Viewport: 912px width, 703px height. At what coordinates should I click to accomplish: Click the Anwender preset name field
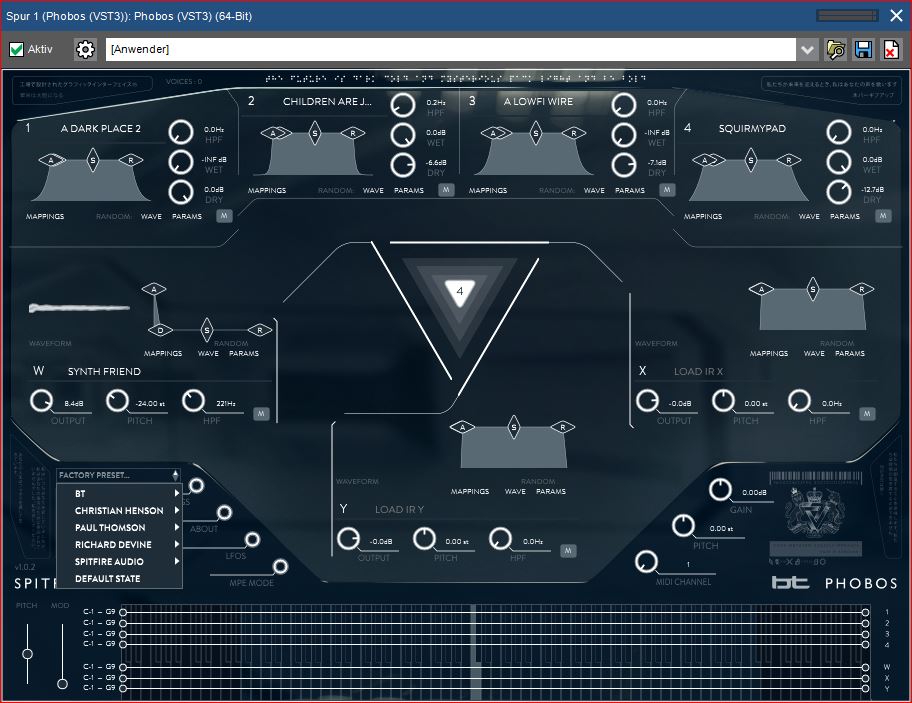click(x=451, y=49)
